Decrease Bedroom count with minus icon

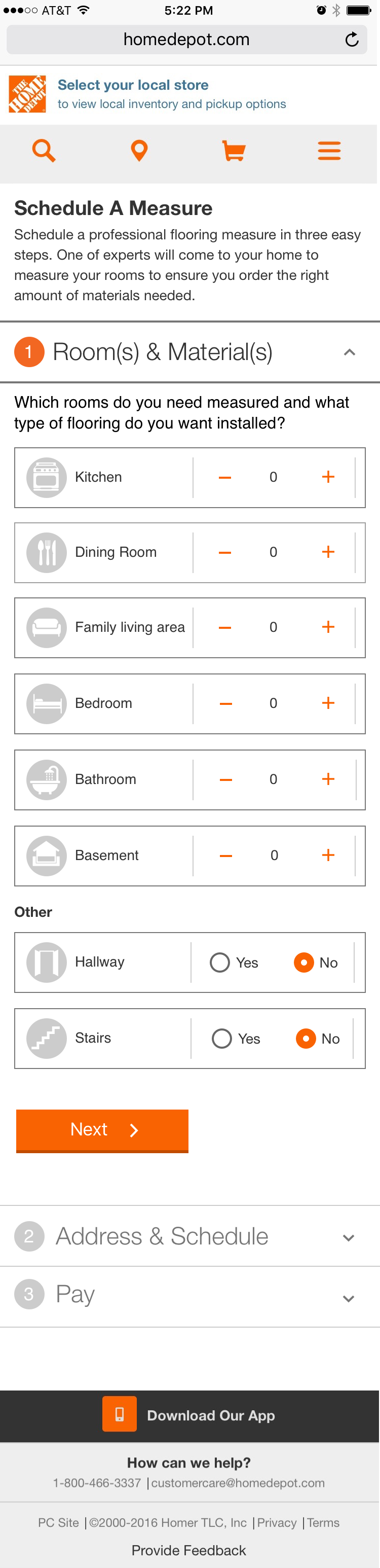point(225,704)
